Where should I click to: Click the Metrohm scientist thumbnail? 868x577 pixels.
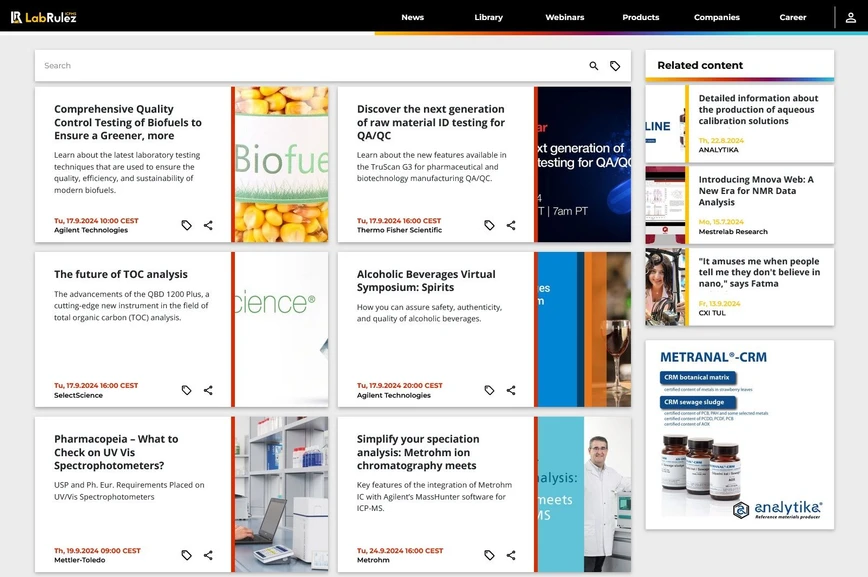tap(584, 494)
